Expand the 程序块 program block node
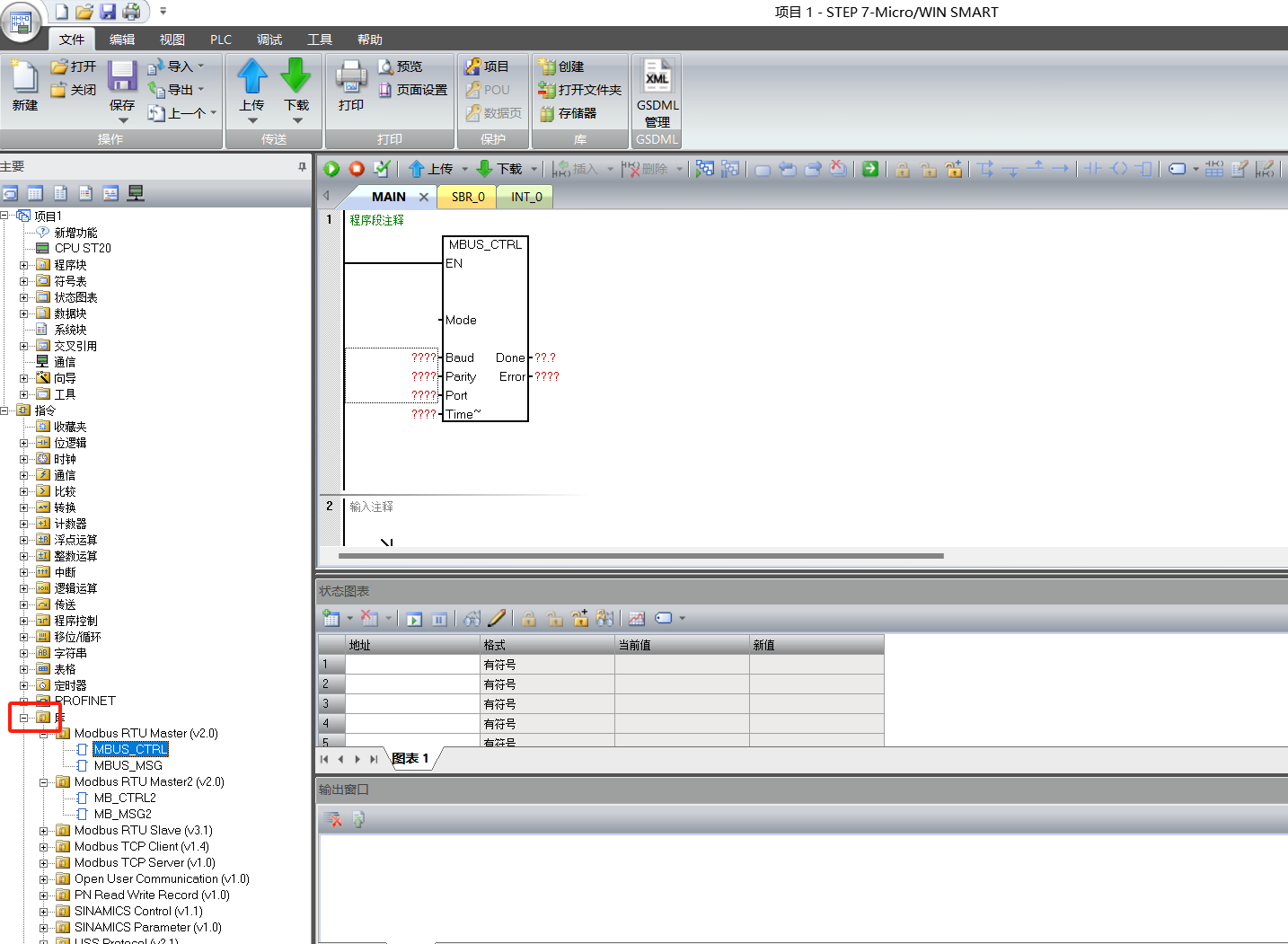This screenshot has height=944, width=1288. [24, 265]
